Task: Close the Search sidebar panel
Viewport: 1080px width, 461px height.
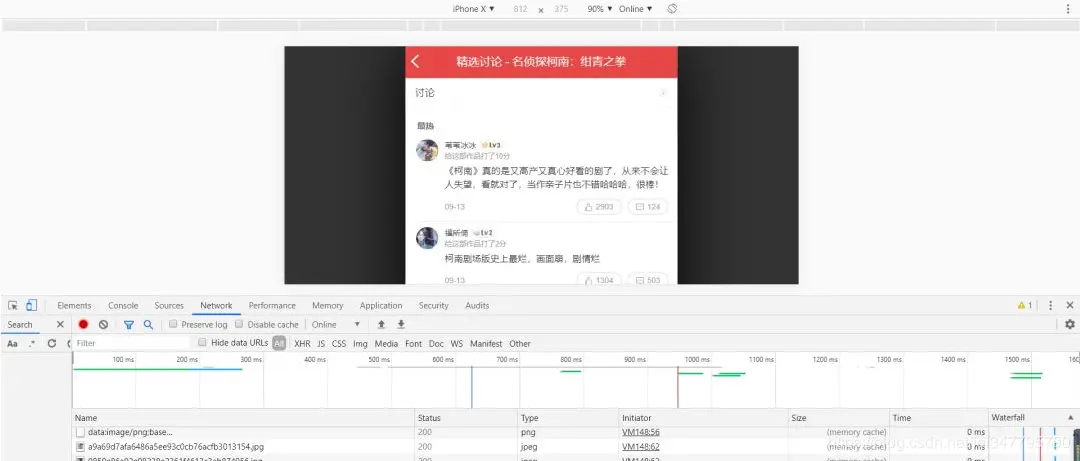Action: tap(60, 325)
